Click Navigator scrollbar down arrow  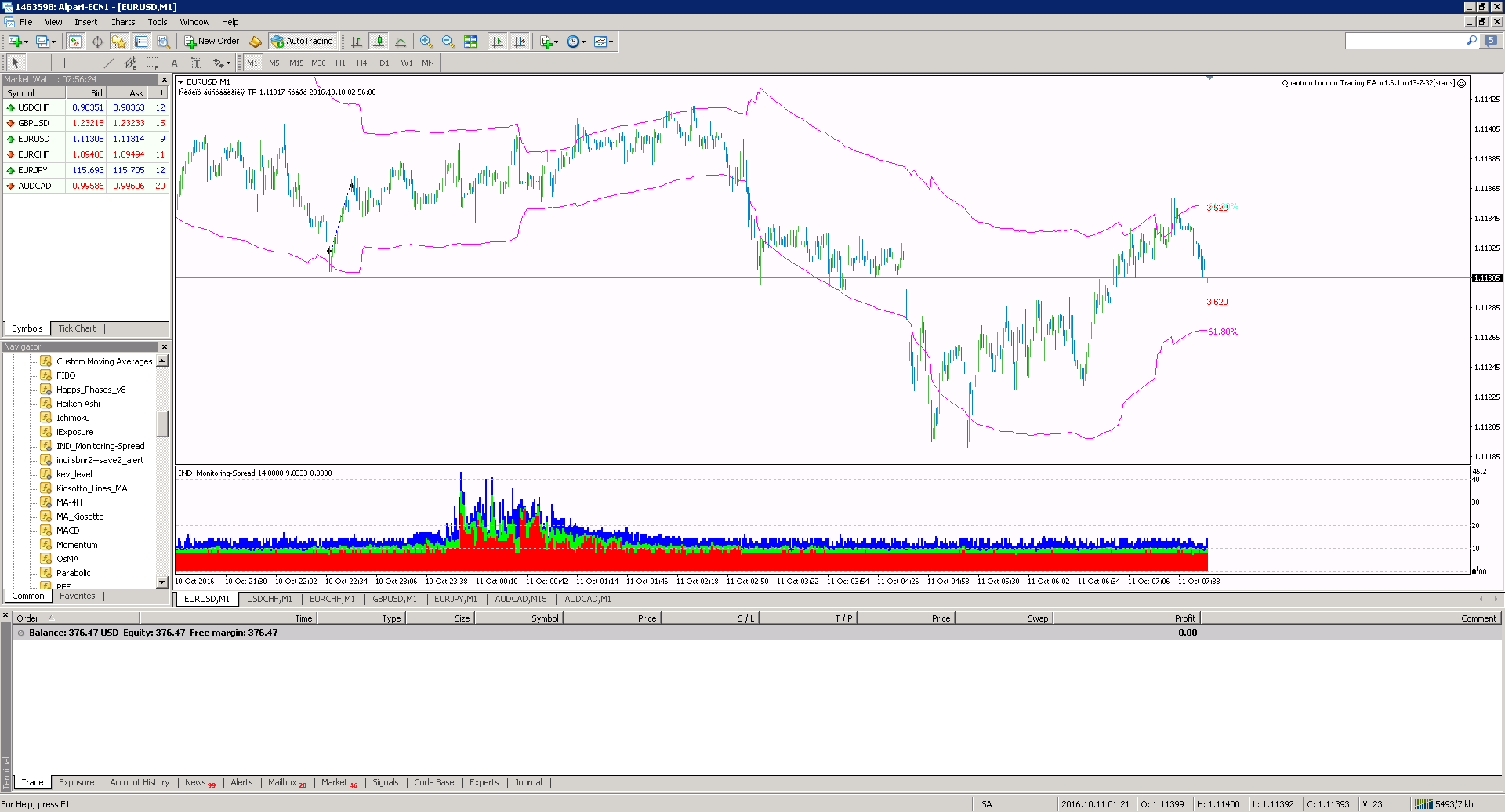[x=162, y=582]
